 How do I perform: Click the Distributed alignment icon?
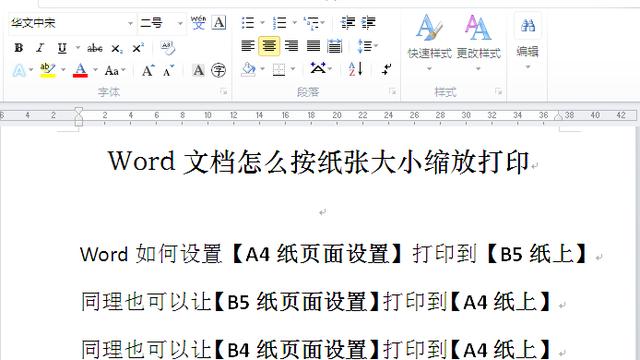(x=335, y=46)
